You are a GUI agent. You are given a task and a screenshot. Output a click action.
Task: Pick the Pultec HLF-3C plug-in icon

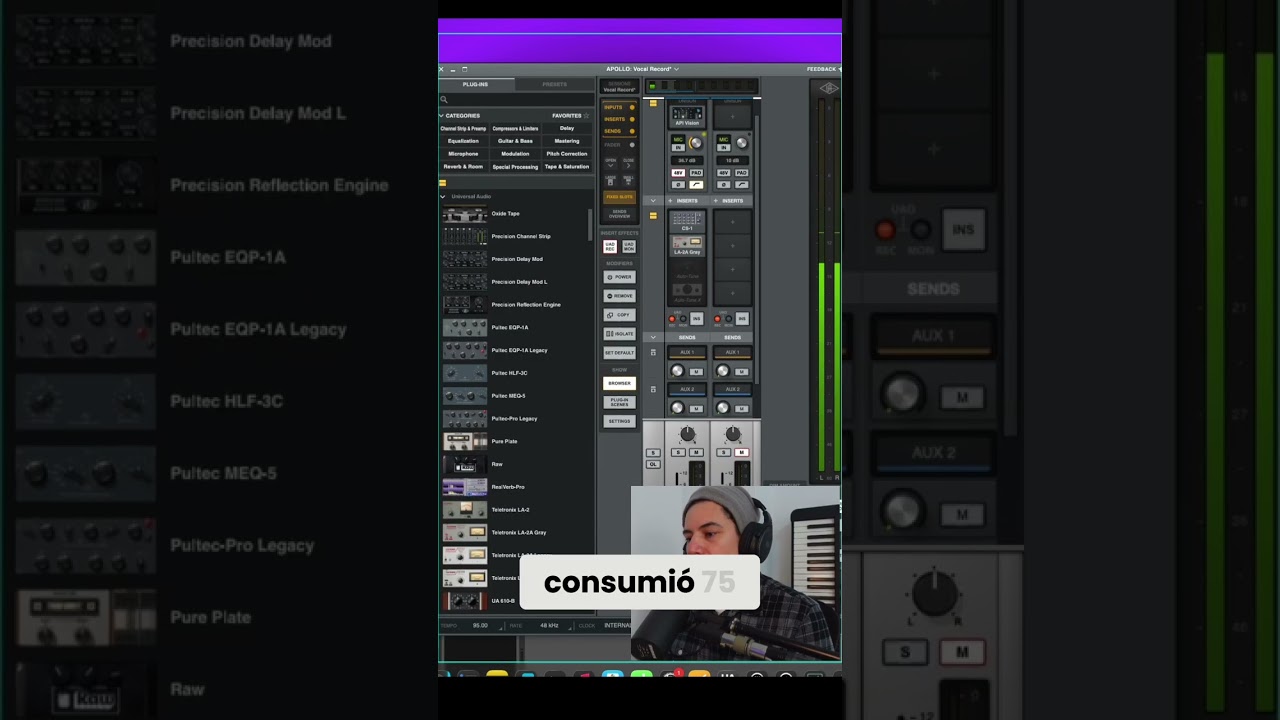click(x=465, y=373)
